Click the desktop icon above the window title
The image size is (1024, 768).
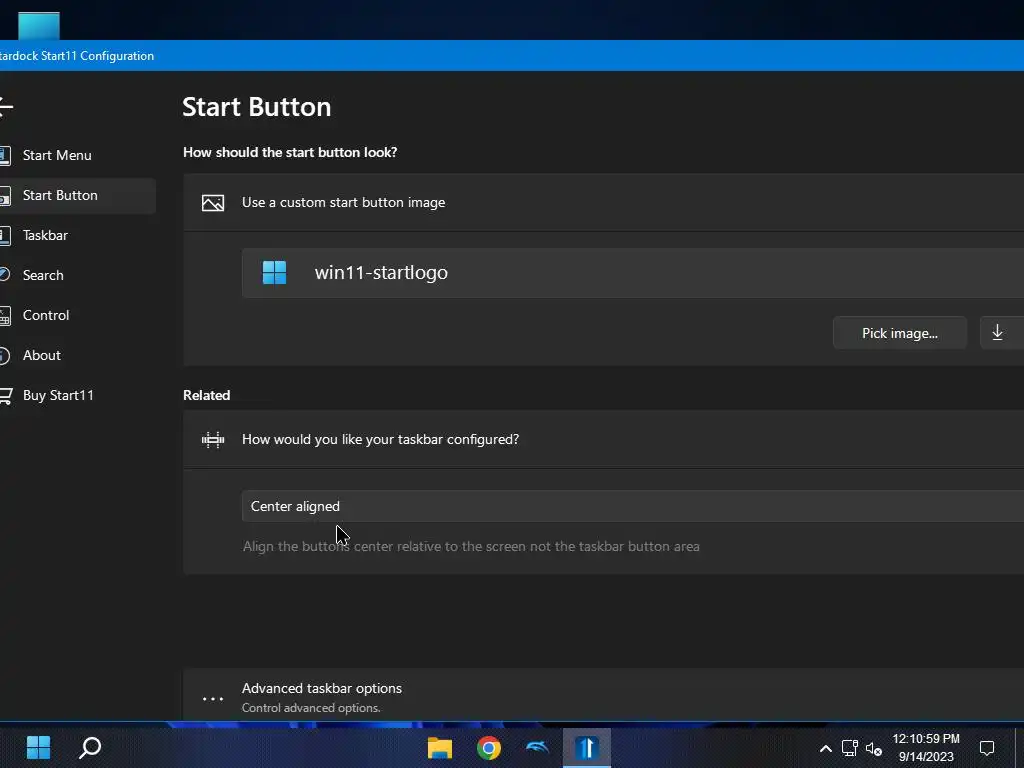pos(39,26)
